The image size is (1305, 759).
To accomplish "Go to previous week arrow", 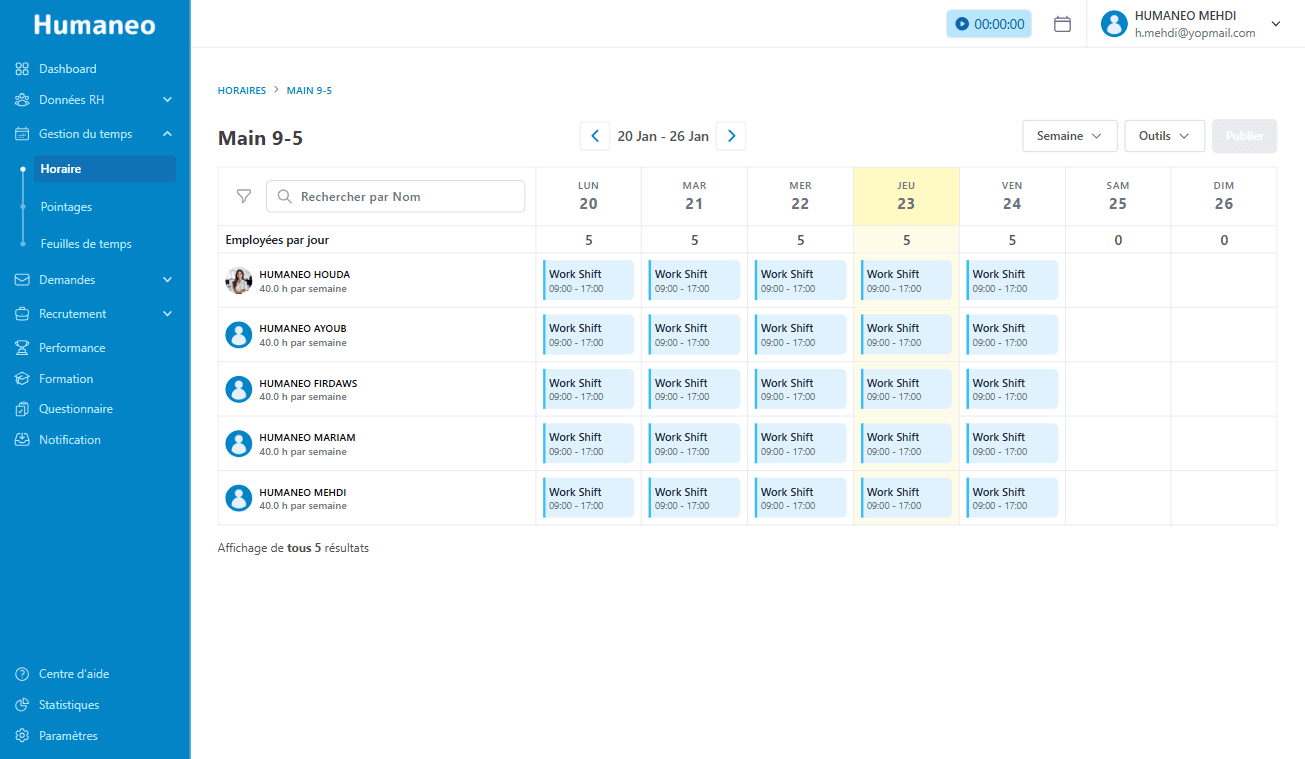I will coord(595,136).
